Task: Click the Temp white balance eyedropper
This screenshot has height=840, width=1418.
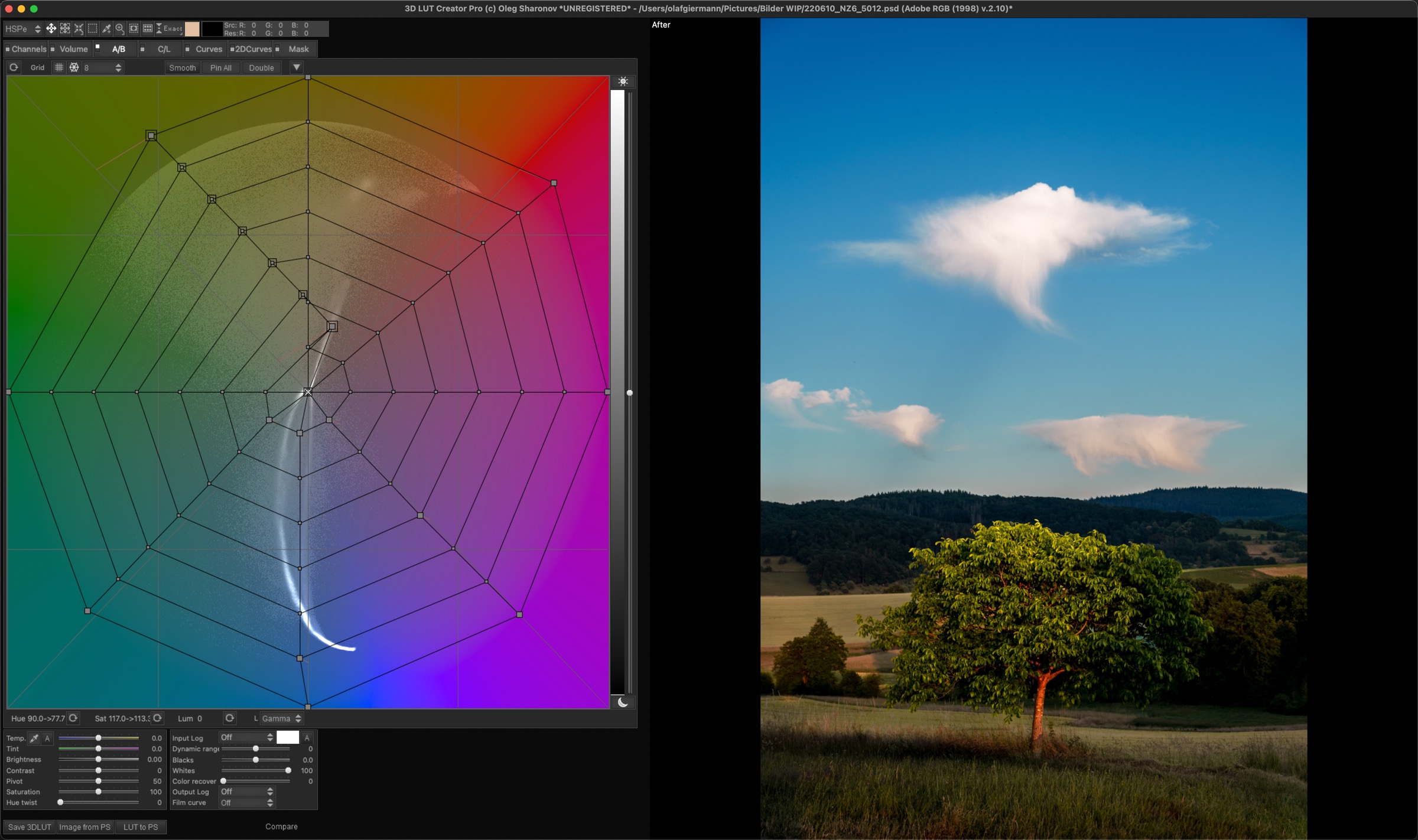Action: [34, 738]
